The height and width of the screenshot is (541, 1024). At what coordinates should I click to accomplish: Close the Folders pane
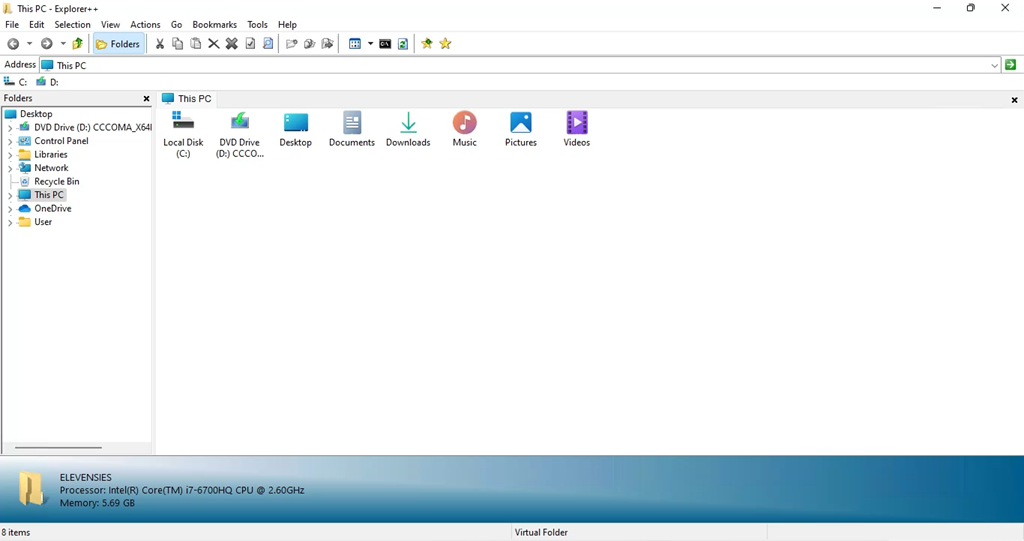(146, 99)
